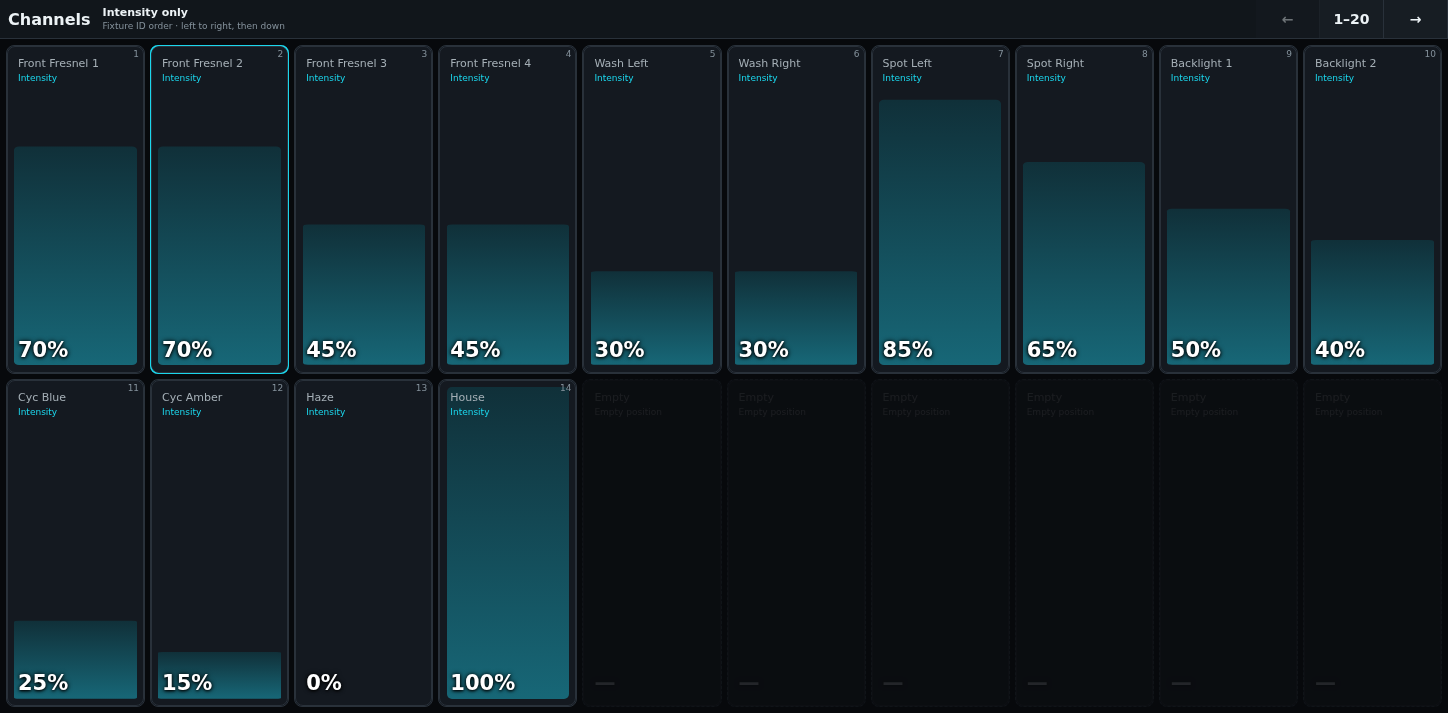1448x713 pixels.
Task: Click the 85% value on Spot Left
Action: click(907, 350)
